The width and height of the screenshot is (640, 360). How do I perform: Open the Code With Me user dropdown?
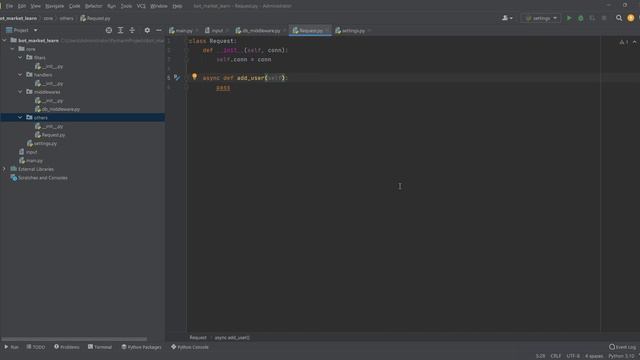(507, 18)
